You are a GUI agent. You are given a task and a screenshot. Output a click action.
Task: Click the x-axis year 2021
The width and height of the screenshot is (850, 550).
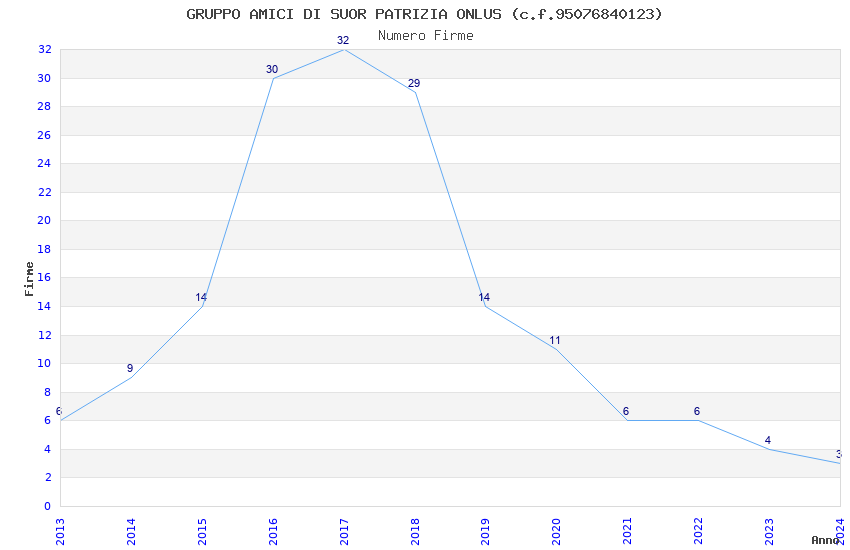point(627,532)
